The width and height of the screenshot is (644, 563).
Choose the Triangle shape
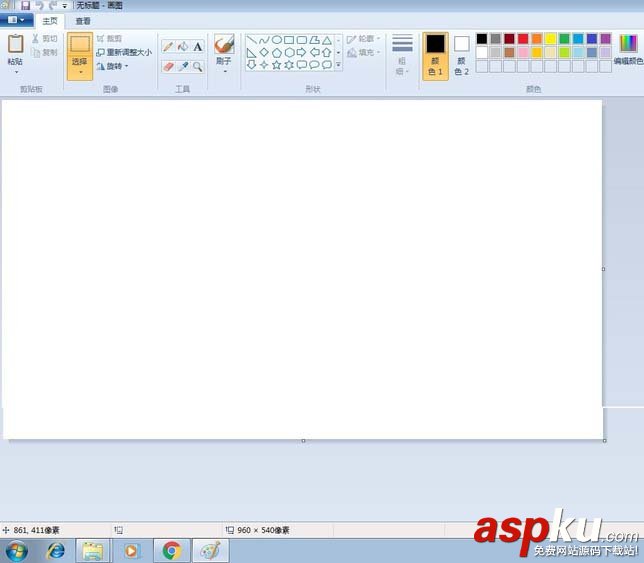coord(327,40)
